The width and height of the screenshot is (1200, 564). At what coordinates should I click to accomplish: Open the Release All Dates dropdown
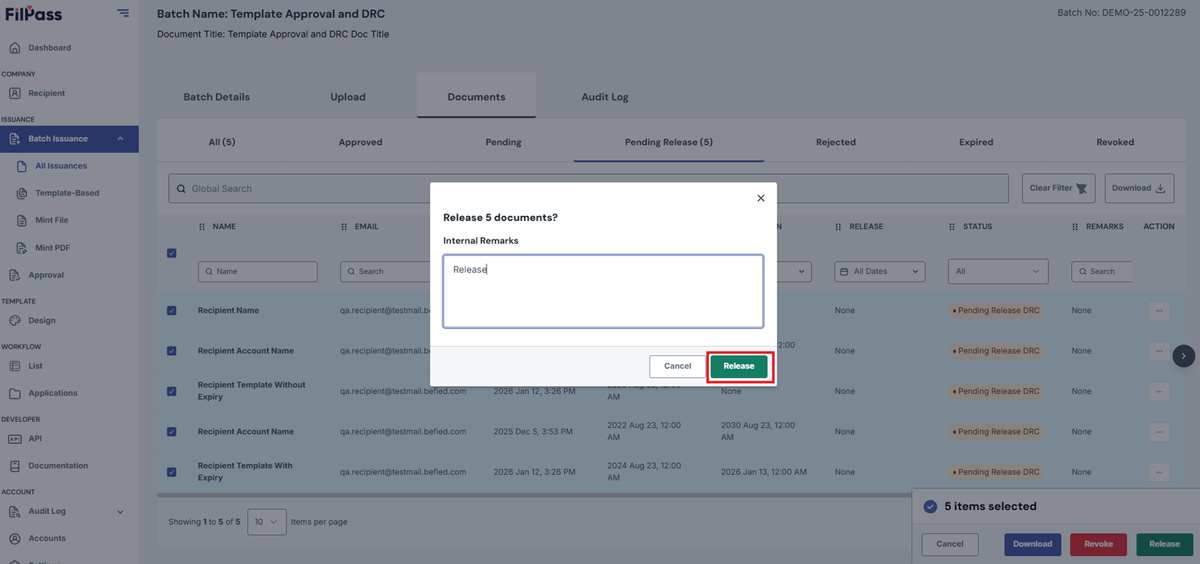[x=880, y=271]
